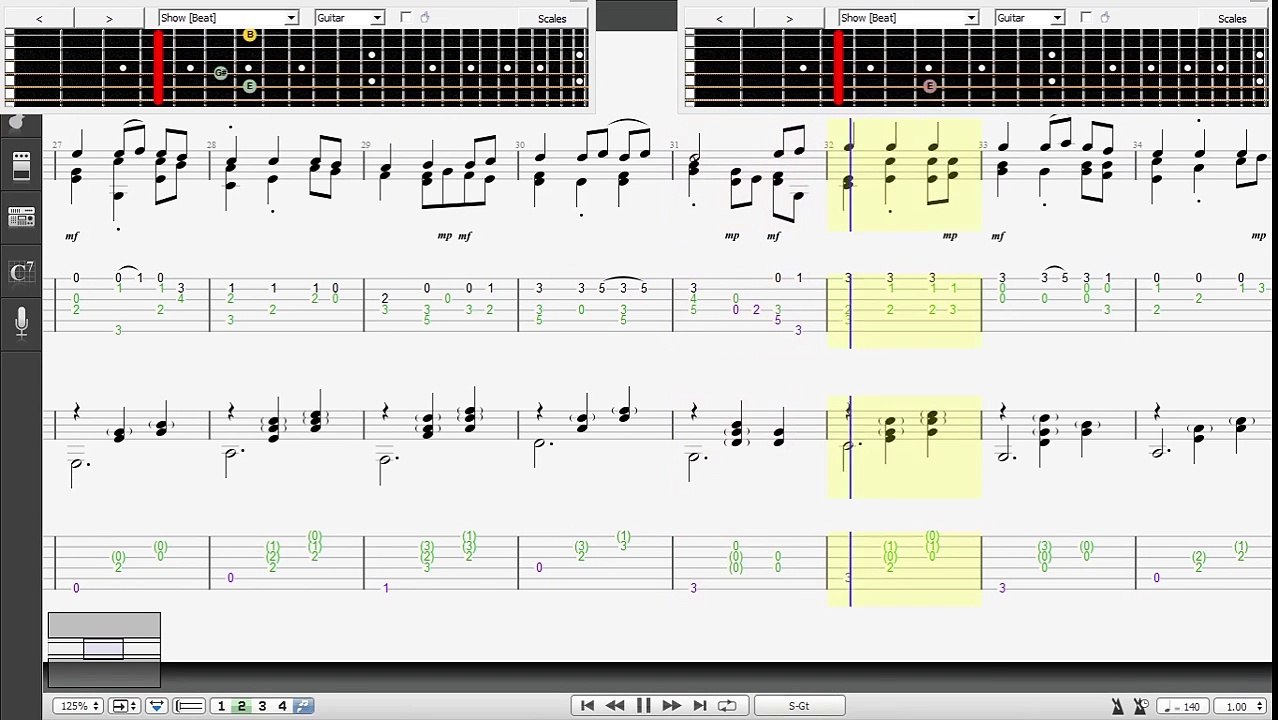Viewport: 1278px width, 720px height.
Task: Go to next beat on left fretboard
Action: pos(109,18)
